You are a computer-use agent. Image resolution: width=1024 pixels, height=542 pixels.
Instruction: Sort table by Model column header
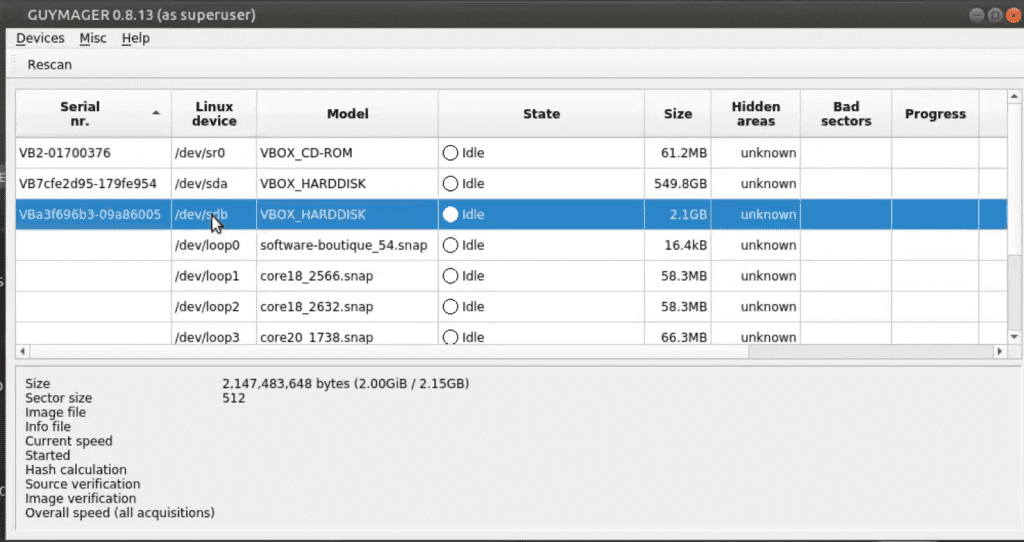347,114
